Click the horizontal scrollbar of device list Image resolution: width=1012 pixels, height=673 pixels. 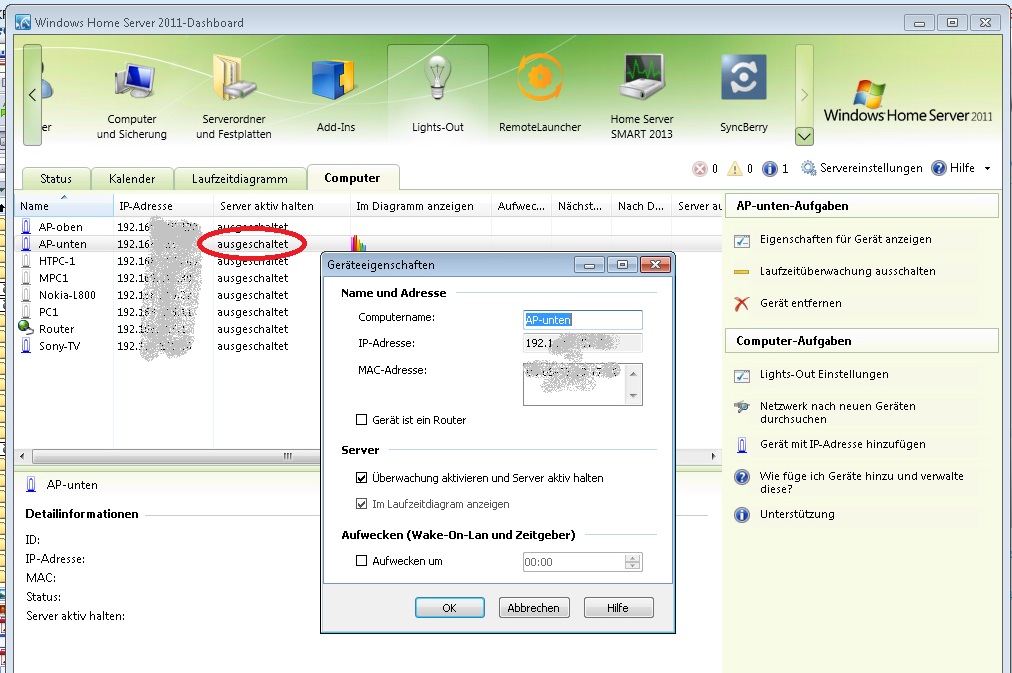point(176,456)
